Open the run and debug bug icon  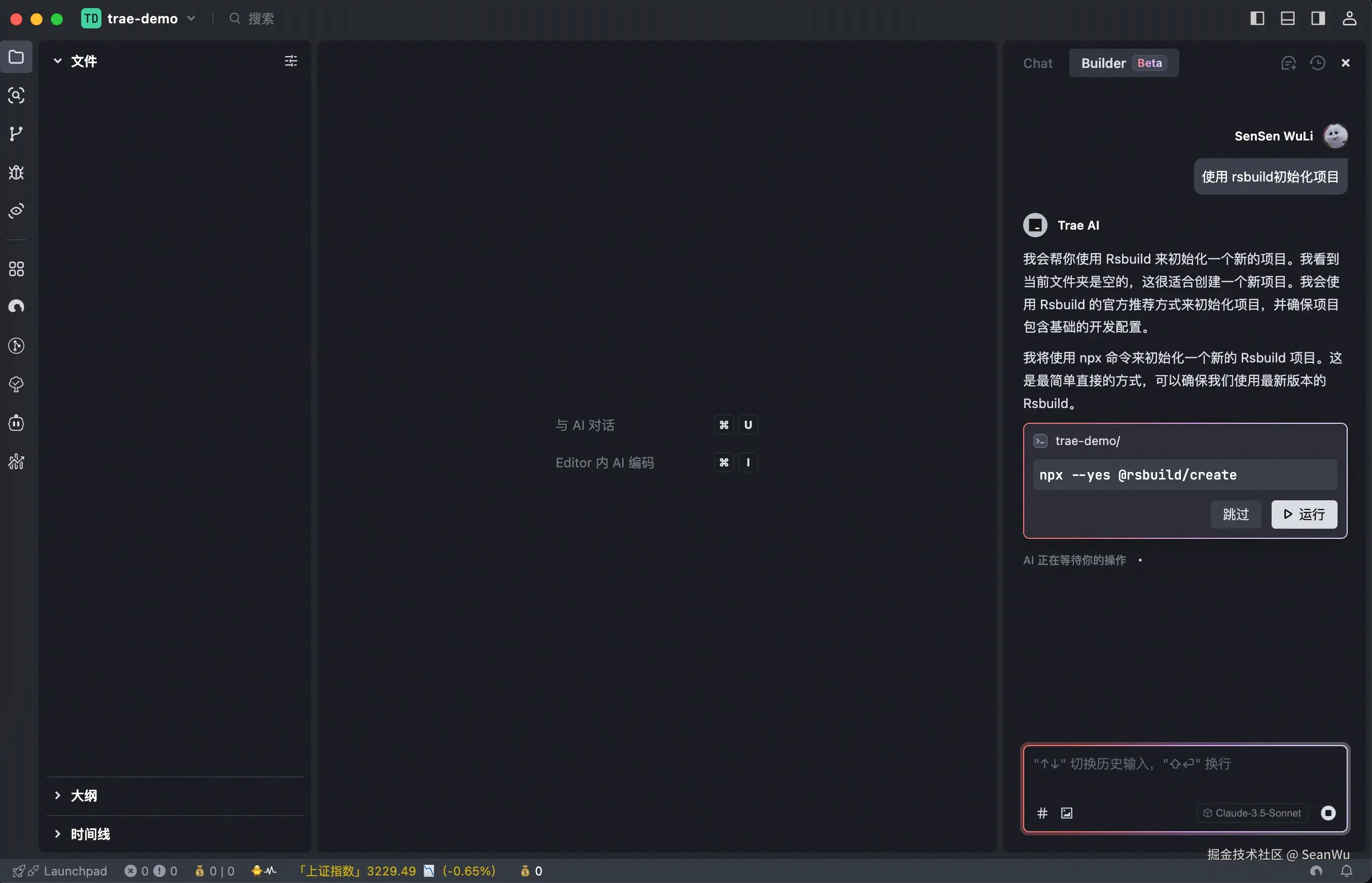pyautogui.click(x=16, y=172)
